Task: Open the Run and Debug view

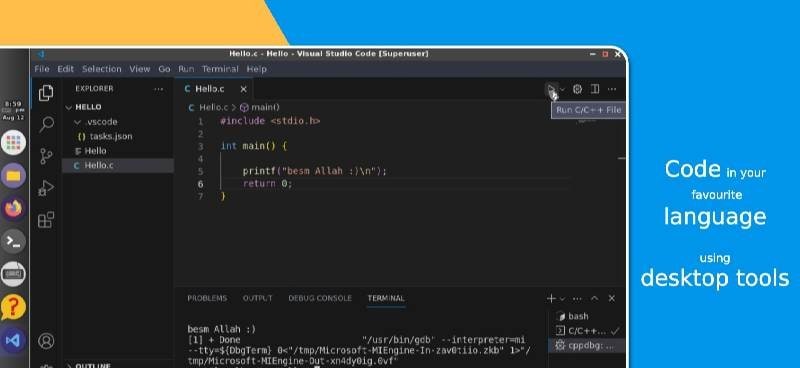Action: (46, 188)
